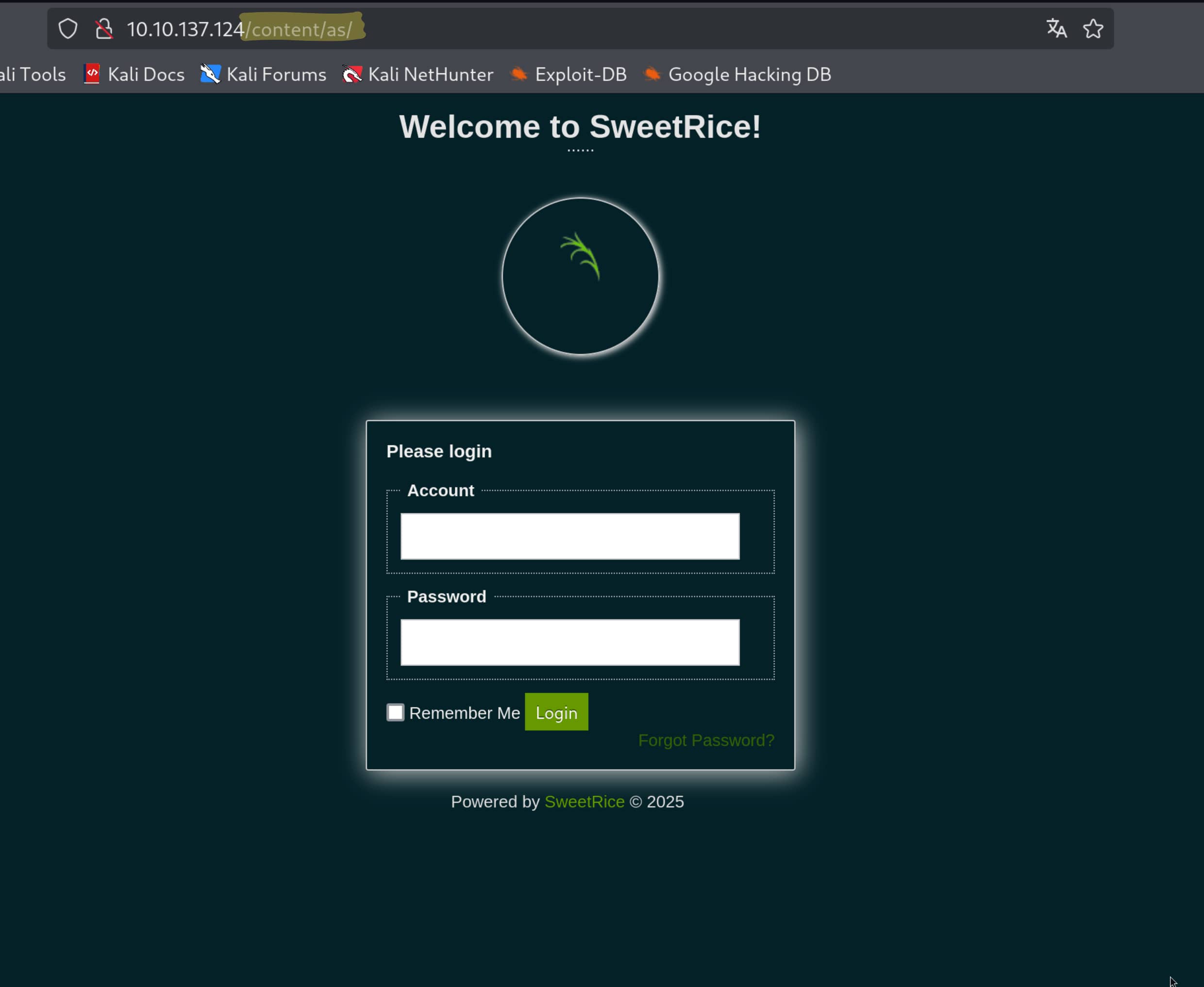Click the tracking protection shield icon
Screen dimensions: 1204x987
tap(67, 29)
